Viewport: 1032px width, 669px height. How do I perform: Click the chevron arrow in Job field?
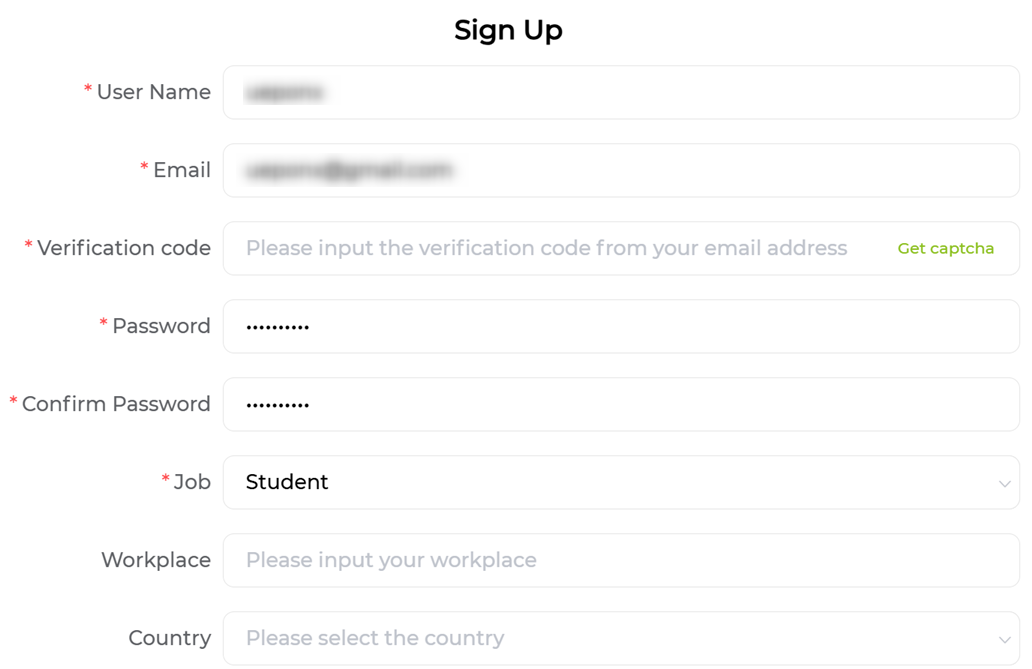click(1004, 483)
